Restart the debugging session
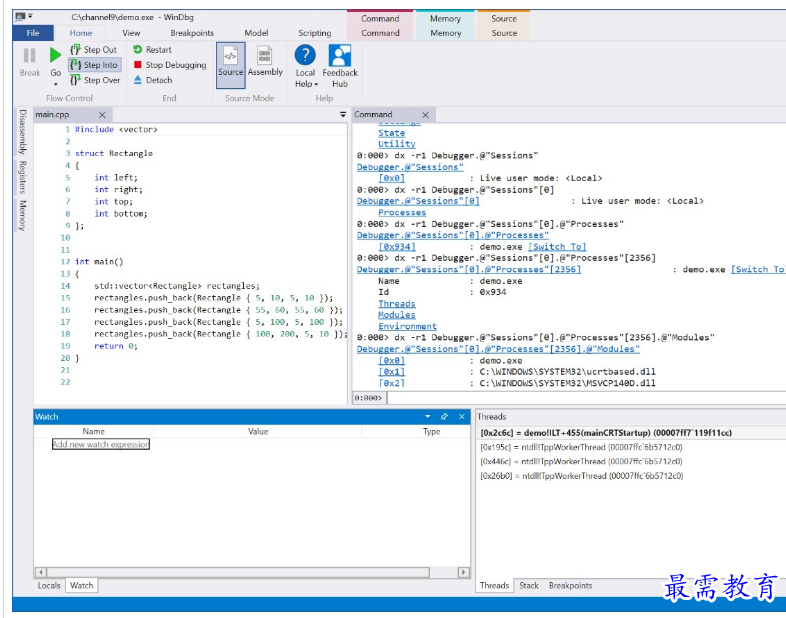The height and width of the screenshot is (618, 786). (152, 50)
